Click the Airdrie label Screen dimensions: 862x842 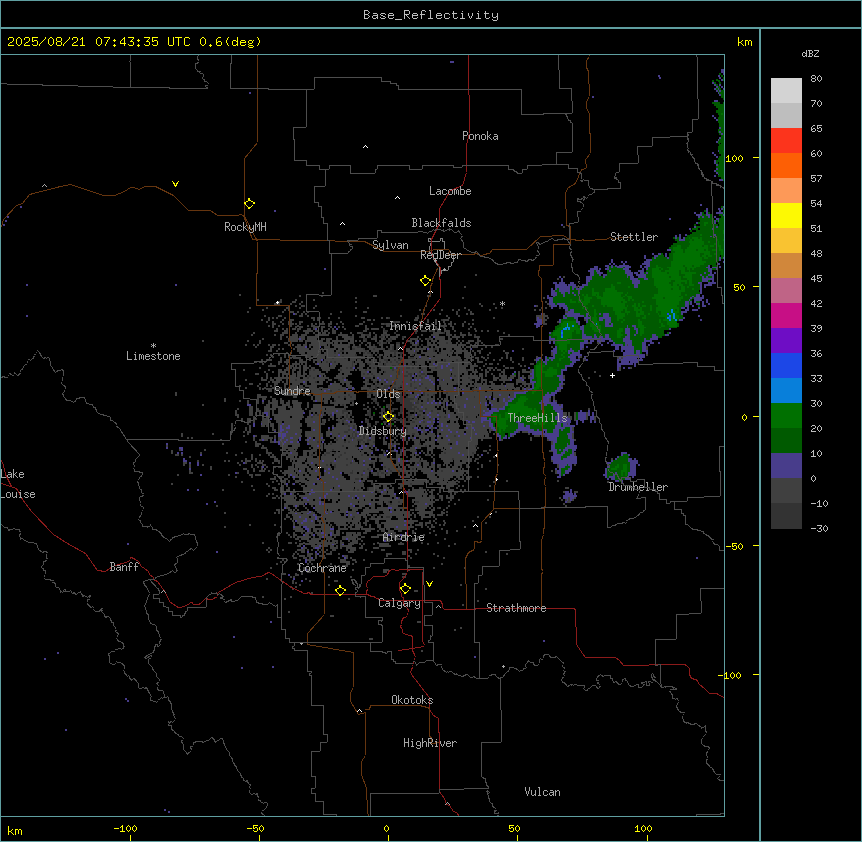404,537
